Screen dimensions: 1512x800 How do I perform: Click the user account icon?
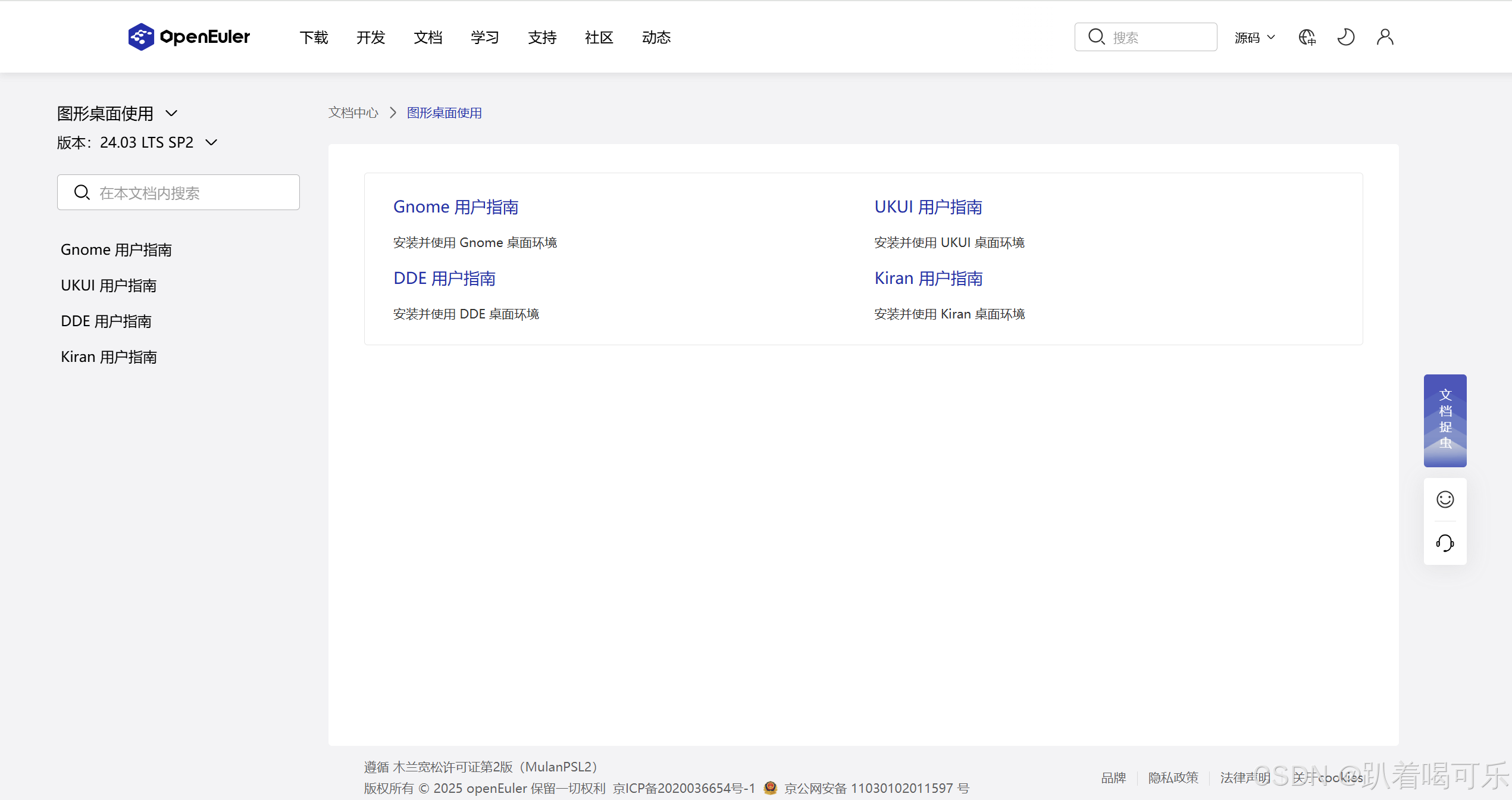point(1385,36)
